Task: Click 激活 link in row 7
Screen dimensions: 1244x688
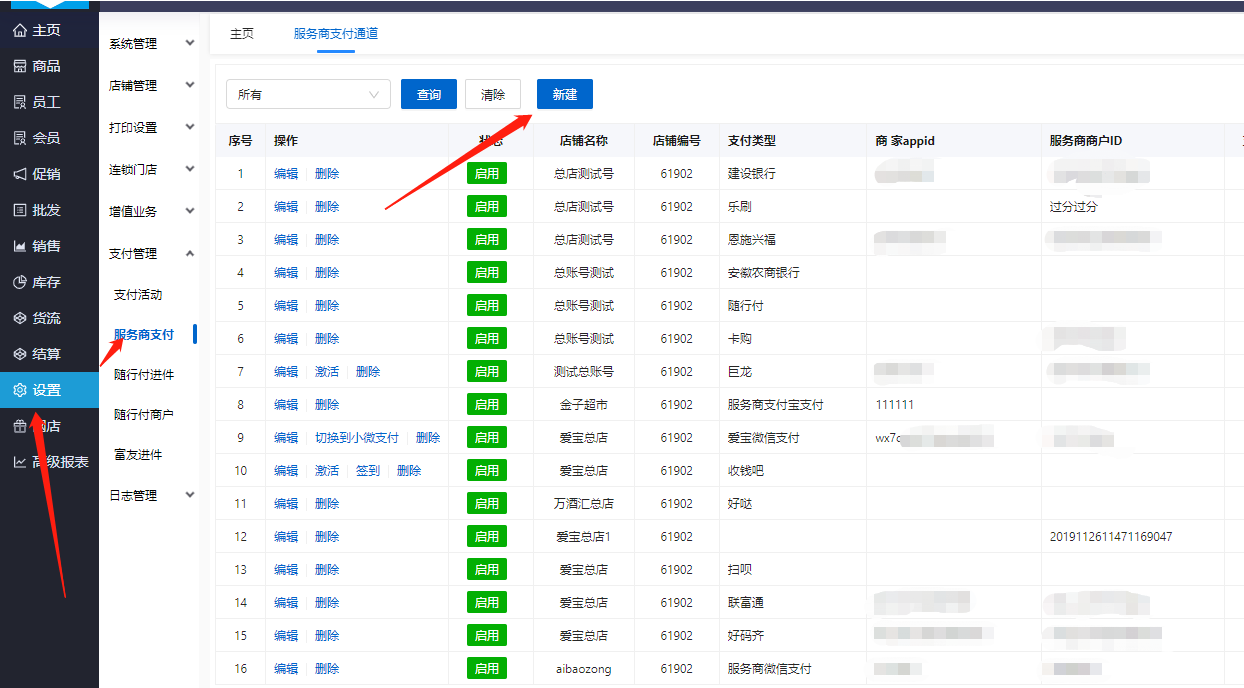Action: point(327,372)
